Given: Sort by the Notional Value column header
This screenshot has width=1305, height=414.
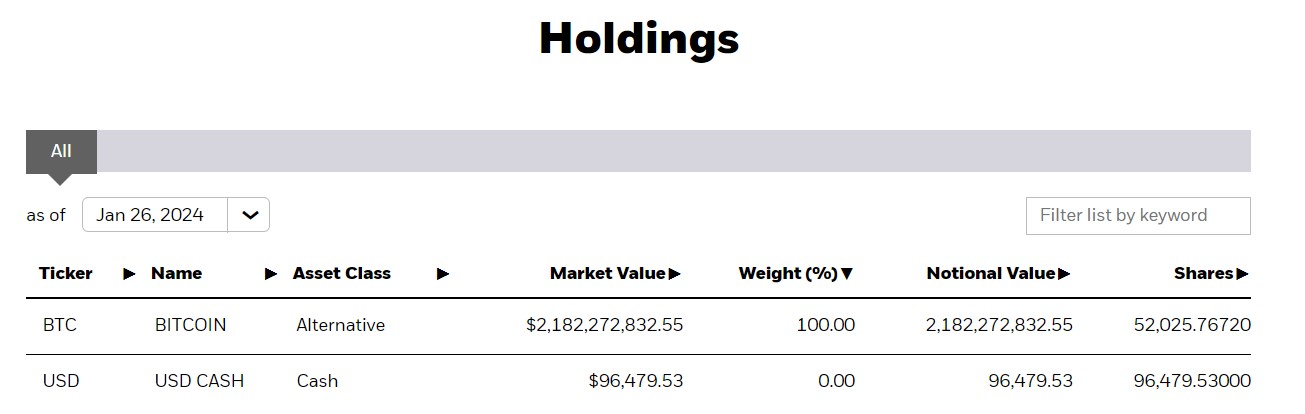Looking at the screenshot, I should pyautogui.click(x=991, y=273).
